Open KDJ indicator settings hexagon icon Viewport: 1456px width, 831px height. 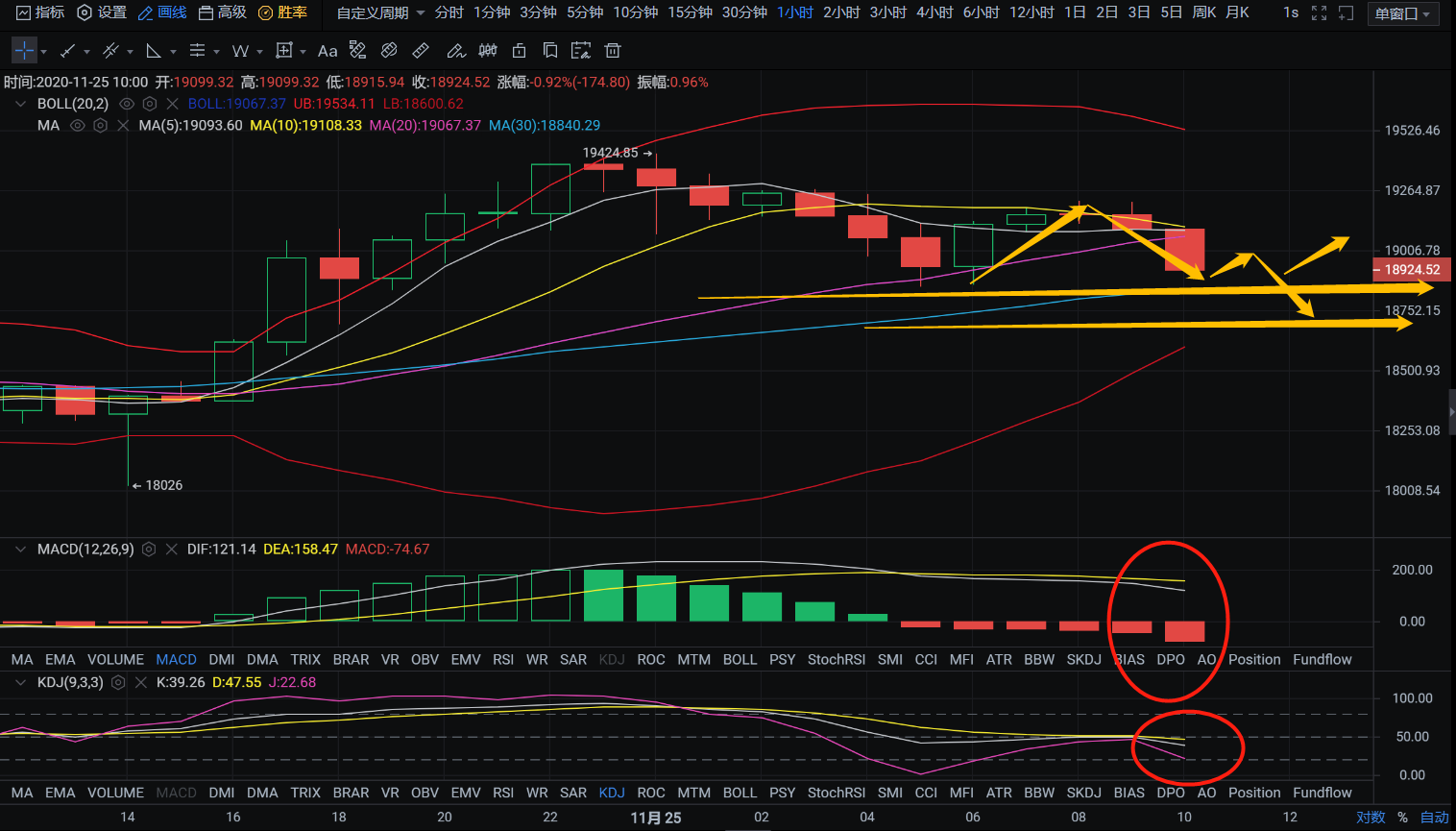coord(118,682)
